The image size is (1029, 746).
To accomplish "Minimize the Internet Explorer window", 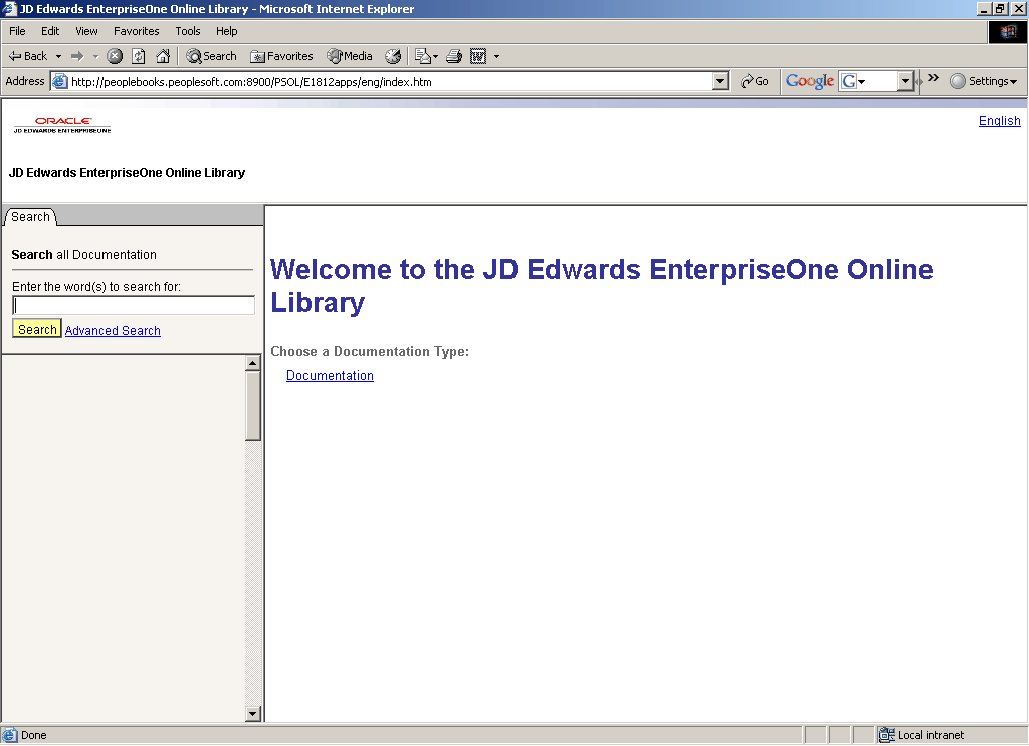I will tap(984, 9).
